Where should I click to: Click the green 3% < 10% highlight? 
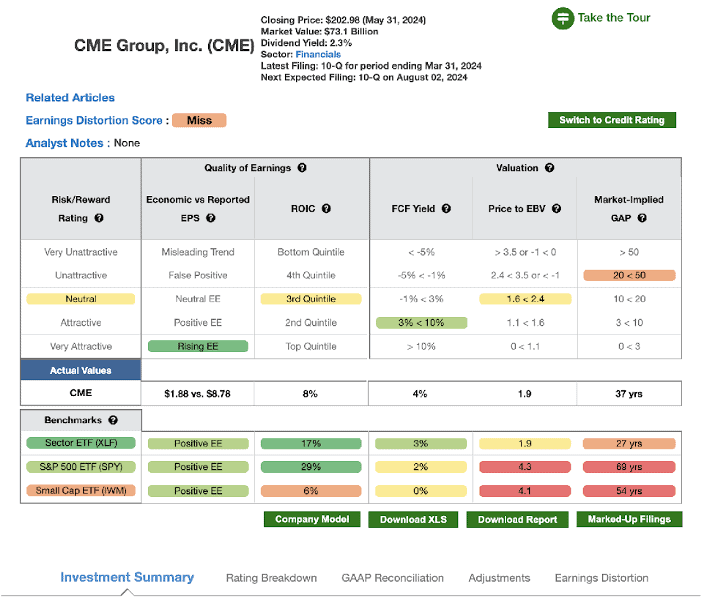coord(422,323)
